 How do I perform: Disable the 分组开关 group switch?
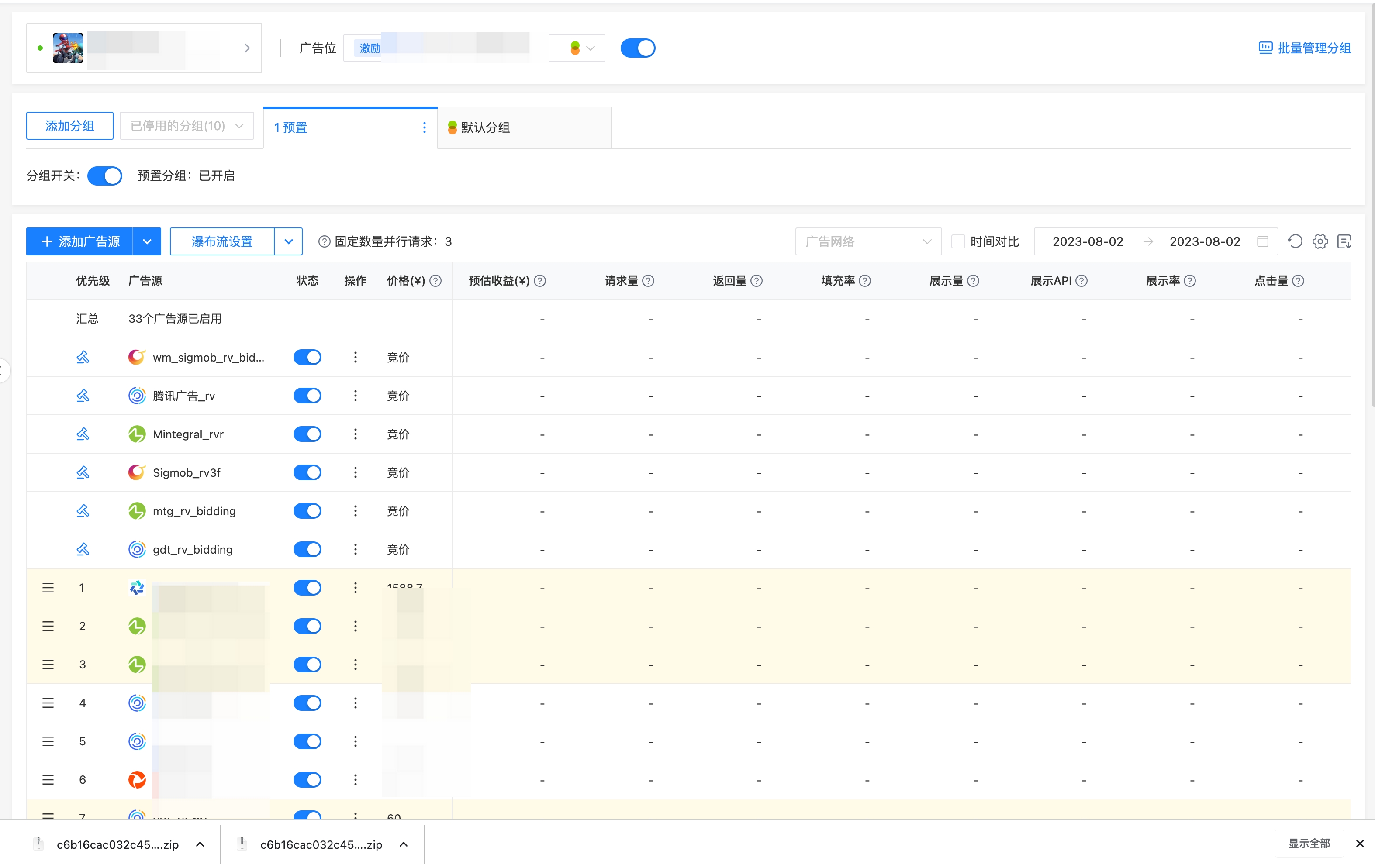click(104, 176)
